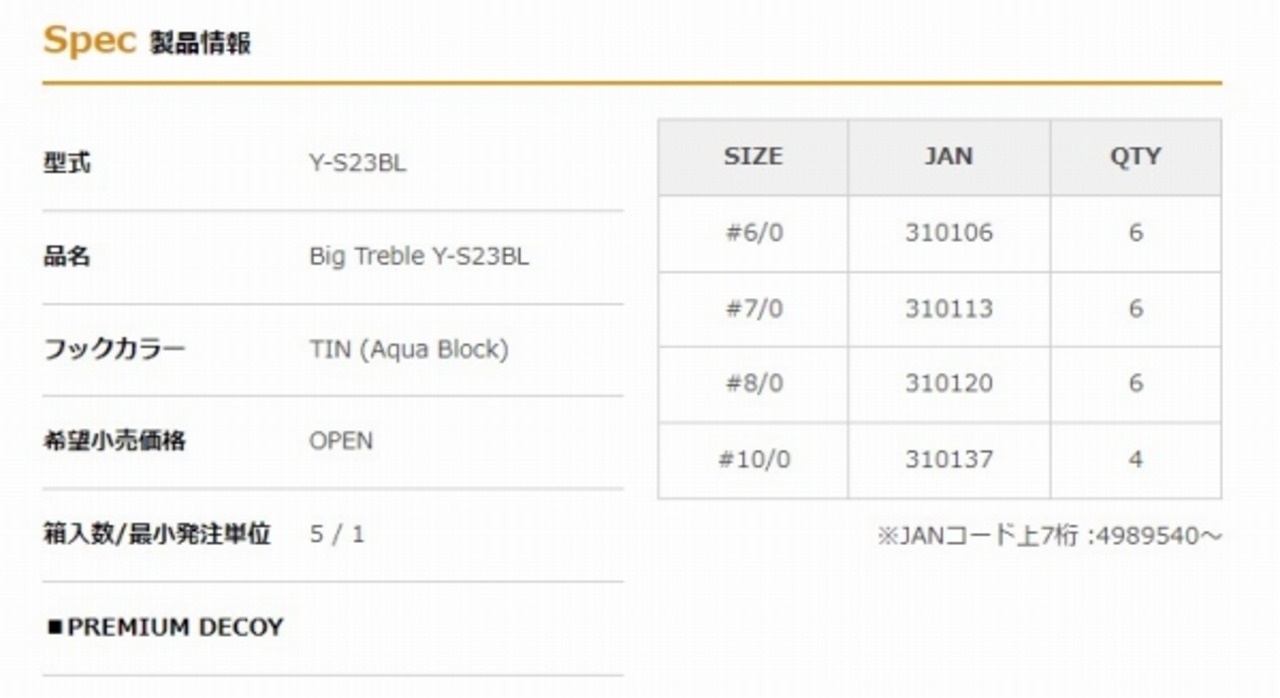Click JAN code 310137

point(949,460)
